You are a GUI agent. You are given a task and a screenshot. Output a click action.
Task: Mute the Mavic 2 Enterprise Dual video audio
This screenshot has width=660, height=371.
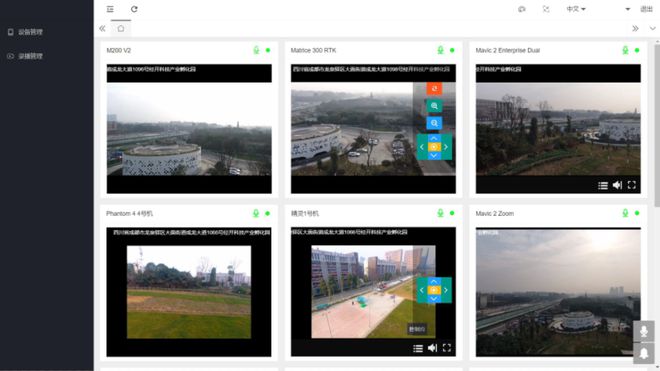[x=617, y=185]
